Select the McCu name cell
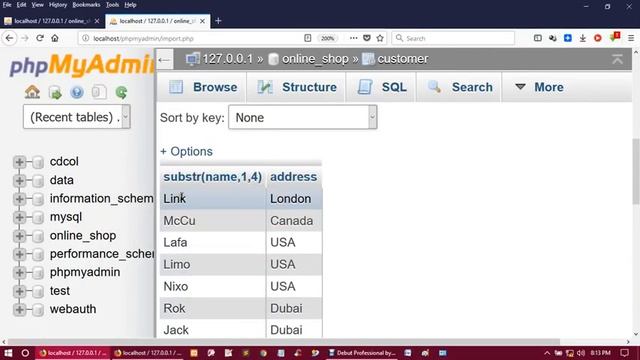This screenshot has height=360, width=640. (x=213, y=221)
